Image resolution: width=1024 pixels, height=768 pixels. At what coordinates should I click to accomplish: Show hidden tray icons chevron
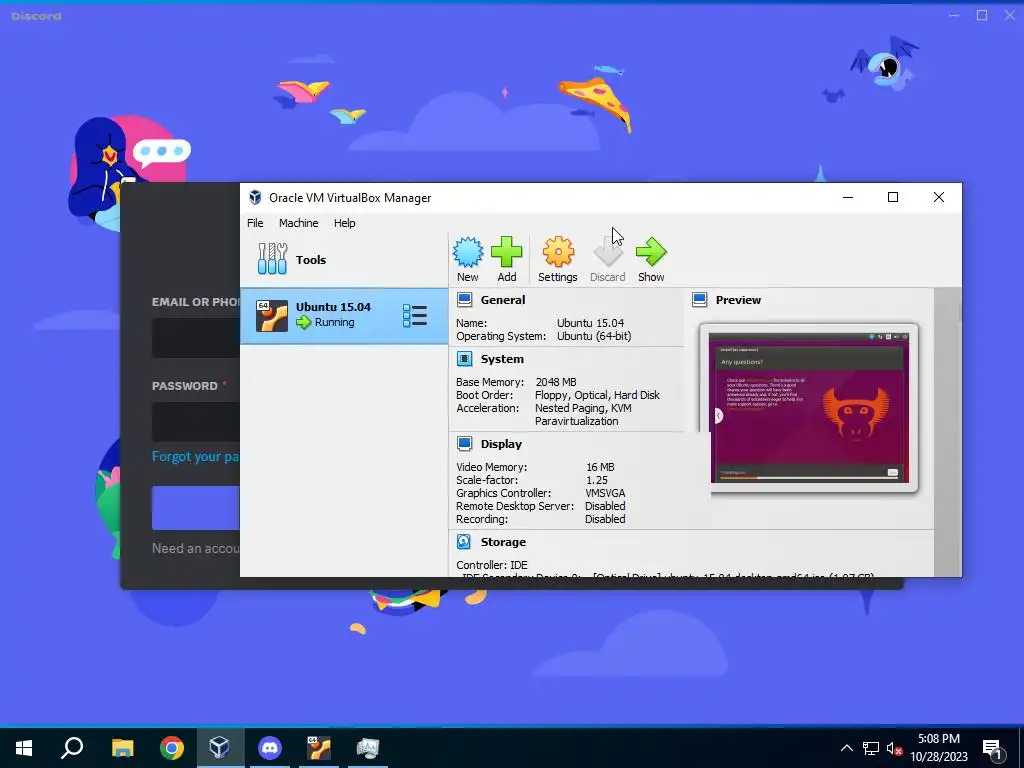point(846,748)
